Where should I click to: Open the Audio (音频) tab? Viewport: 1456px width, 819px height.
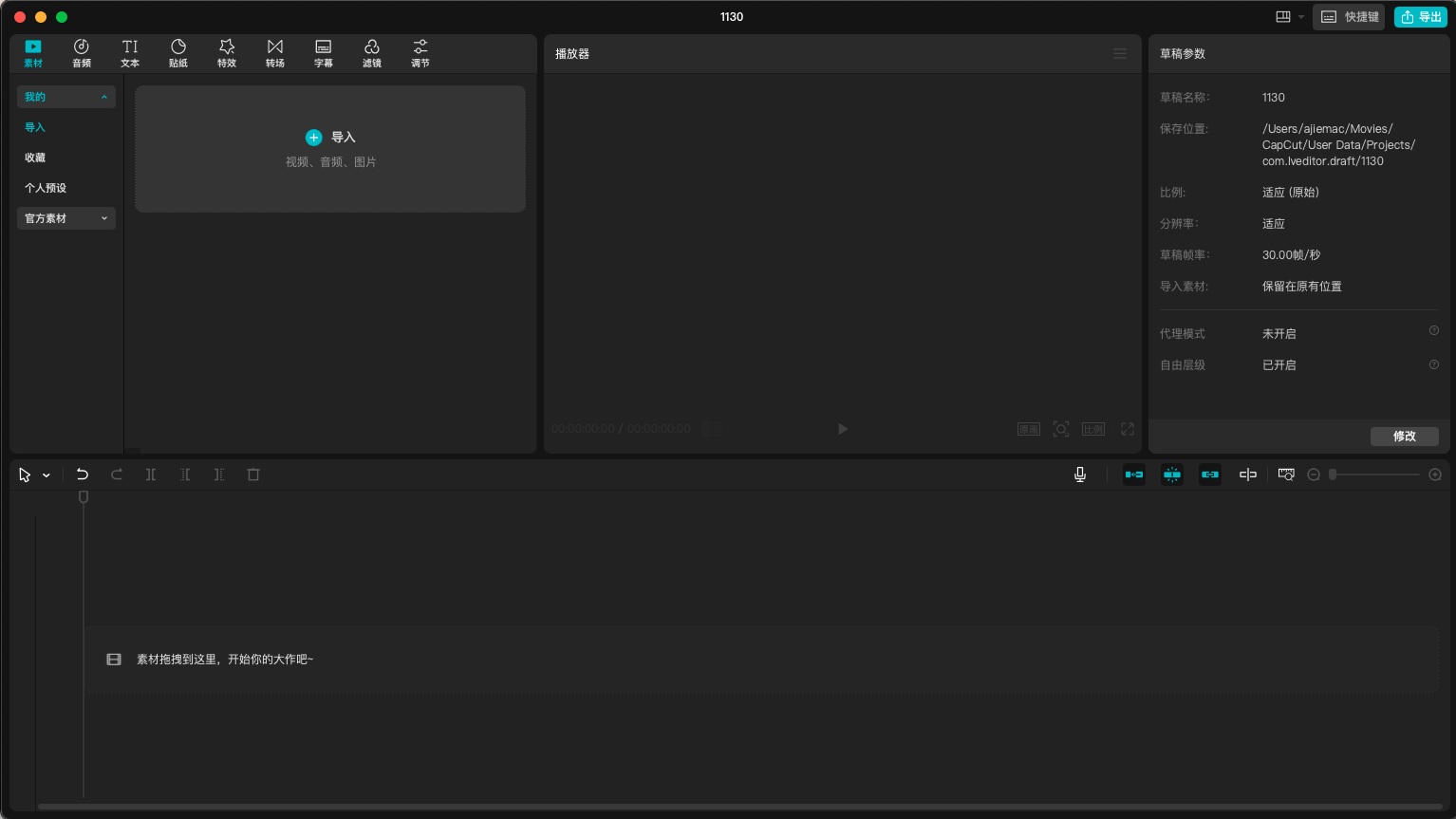(x=82, y=53)
